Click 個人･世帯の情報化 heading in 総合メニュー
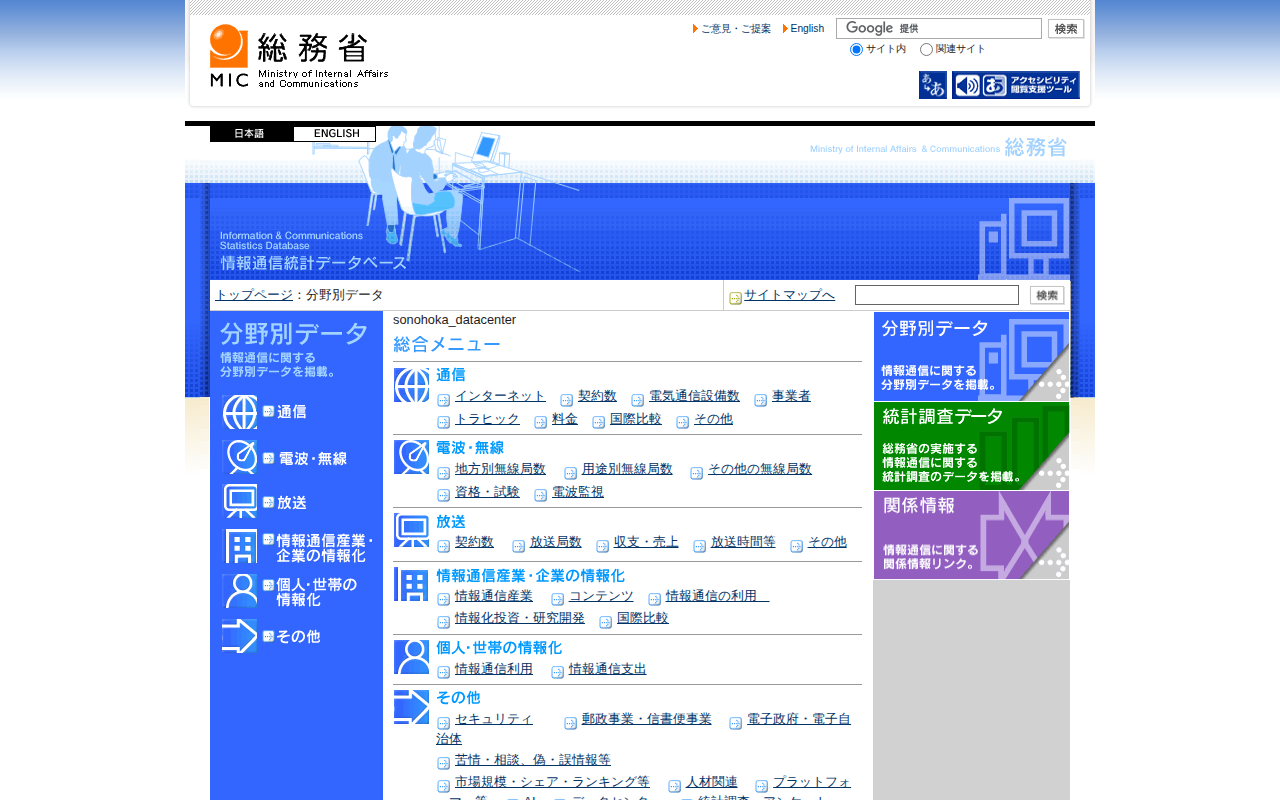The image size is (1280, 800). point(499,648)
